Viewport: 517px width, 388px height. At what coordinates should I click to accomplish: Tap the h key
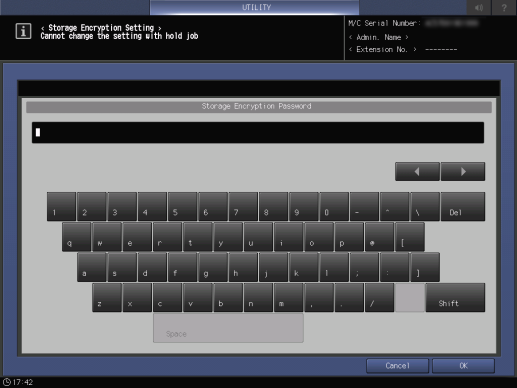pyautogui.click(x=243, y=267)
